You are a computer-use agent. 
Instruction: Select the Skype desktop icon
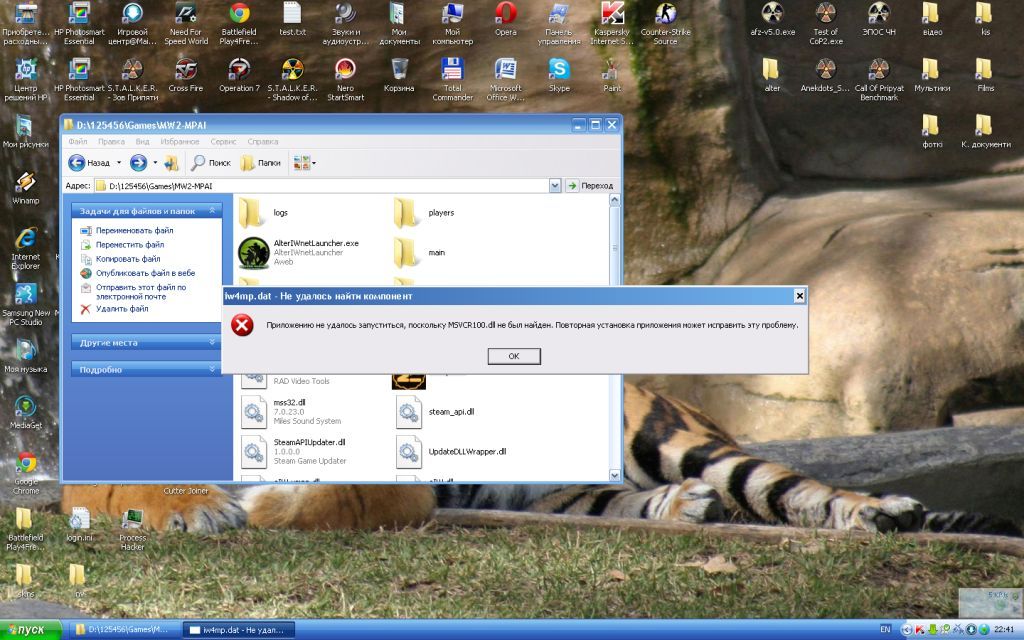point(559,75)
